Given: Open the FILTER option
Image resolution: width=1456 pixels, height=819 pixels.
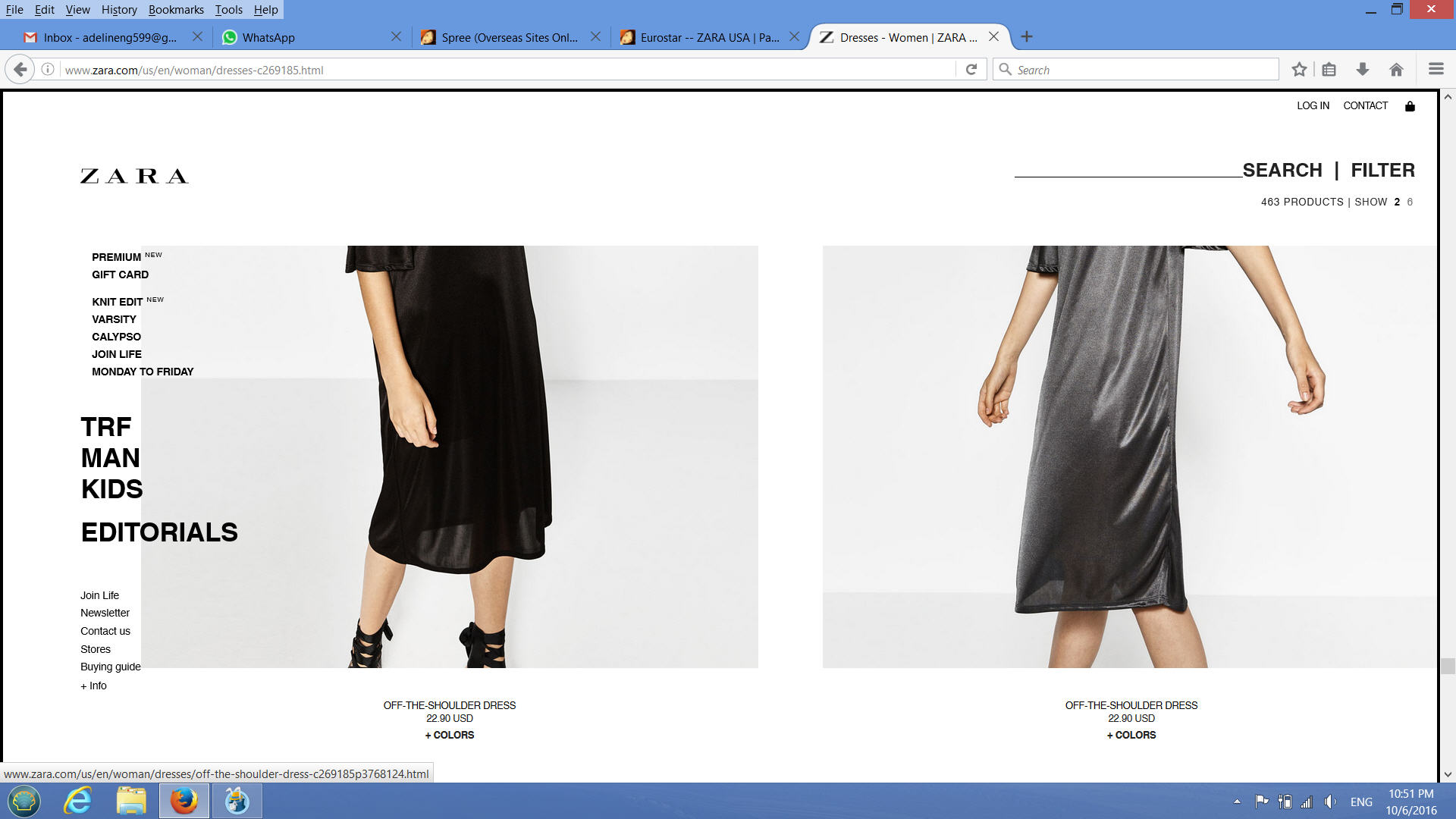Looking at the screenshot, I should (x=1382, y=170).
